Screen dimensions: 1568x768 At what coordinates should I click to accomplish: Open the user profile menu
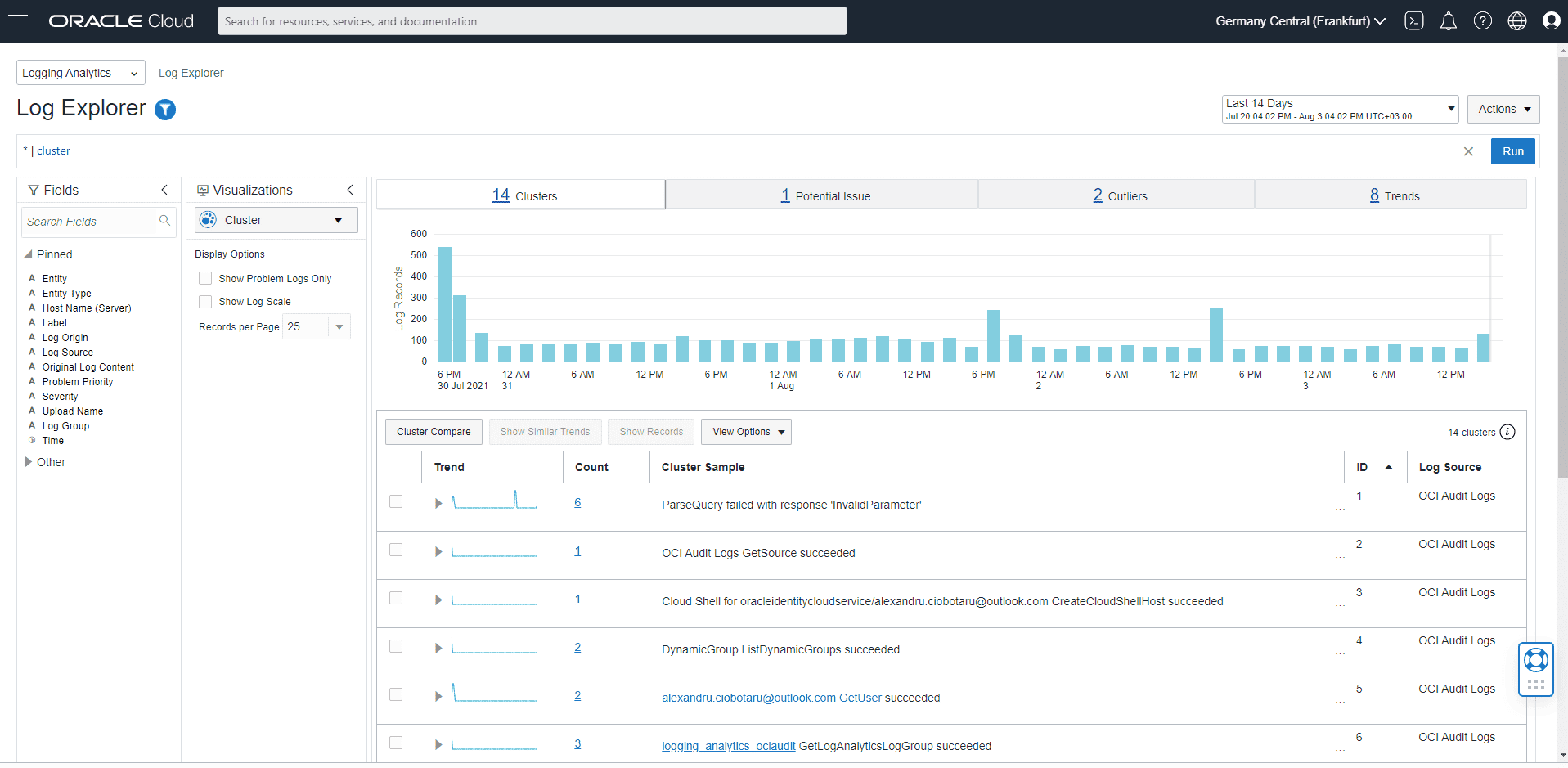[1551, 21]
